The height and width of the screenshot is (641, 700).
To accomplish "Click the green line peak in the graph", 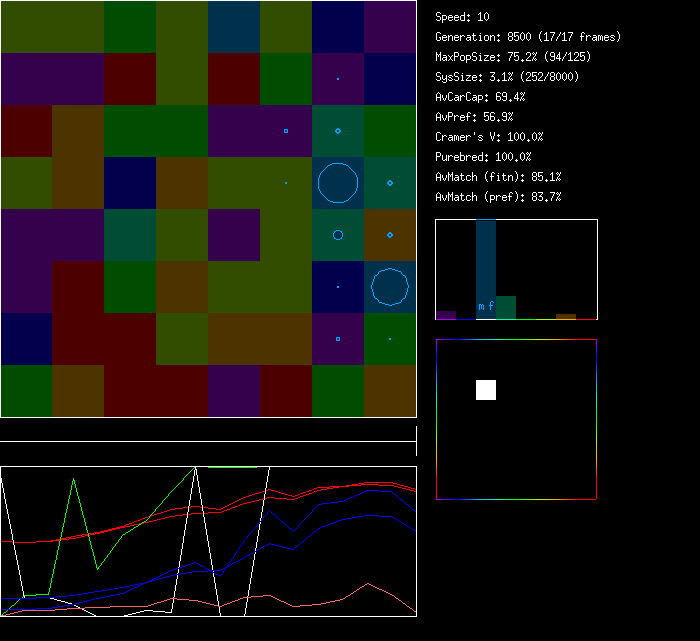I will click(x=74, y=479).
